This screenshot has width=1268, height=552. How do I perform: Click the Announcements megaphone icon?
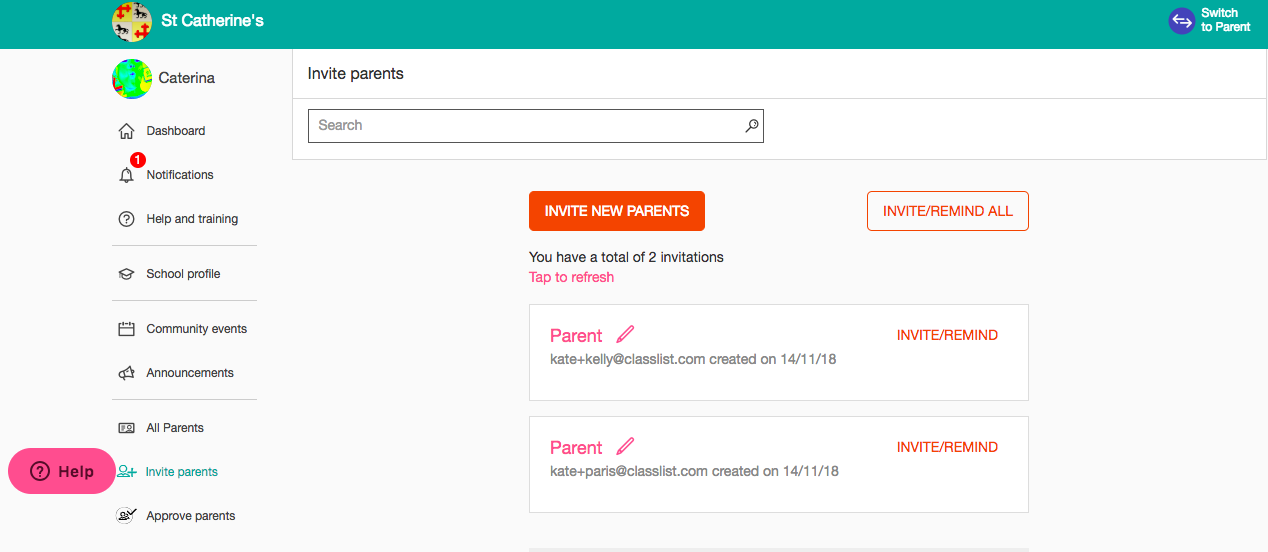(126, 373)
